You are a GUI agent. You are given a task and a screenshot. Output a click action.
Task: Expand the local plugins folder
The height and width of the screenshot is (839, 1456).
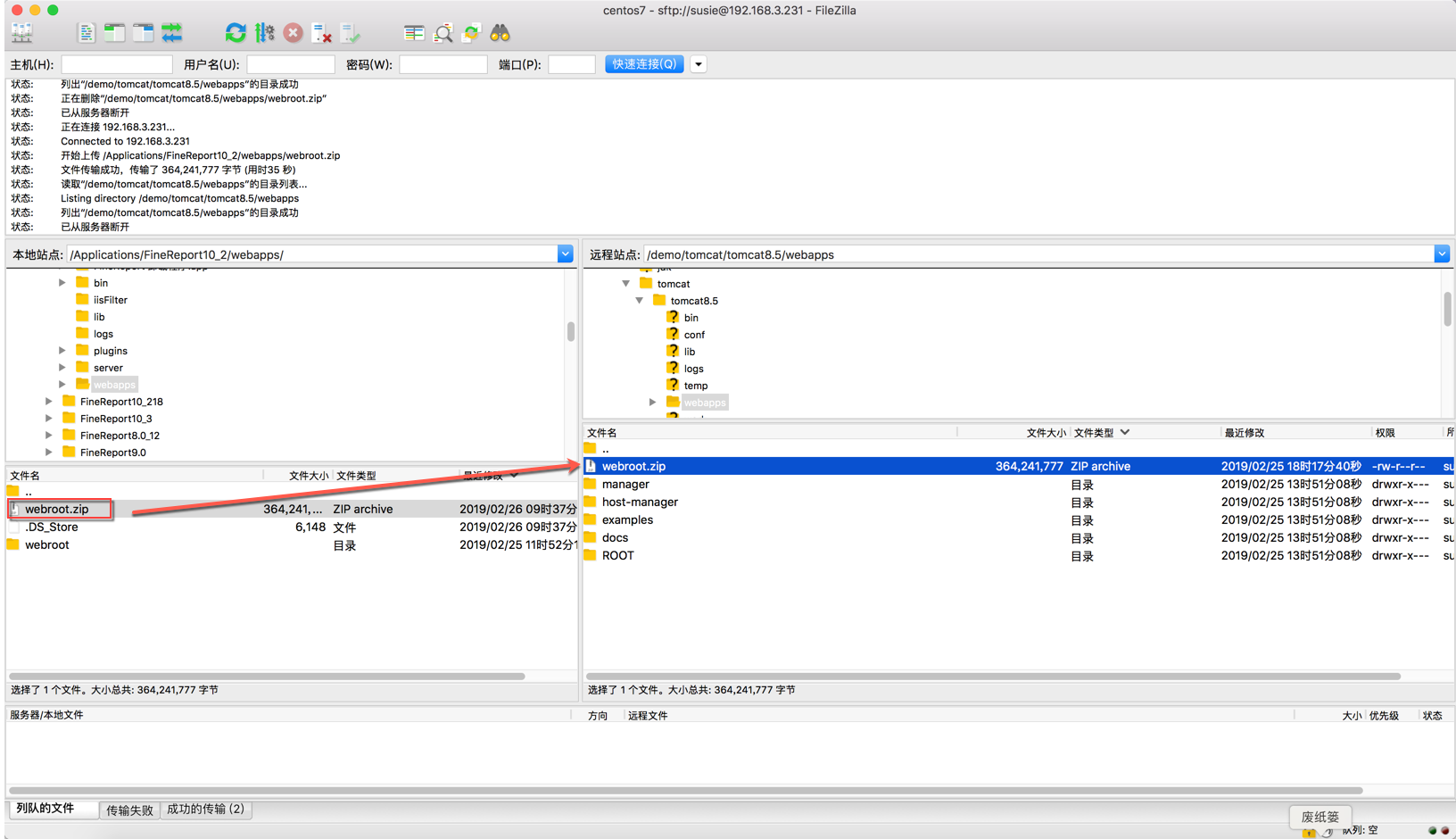62,351
